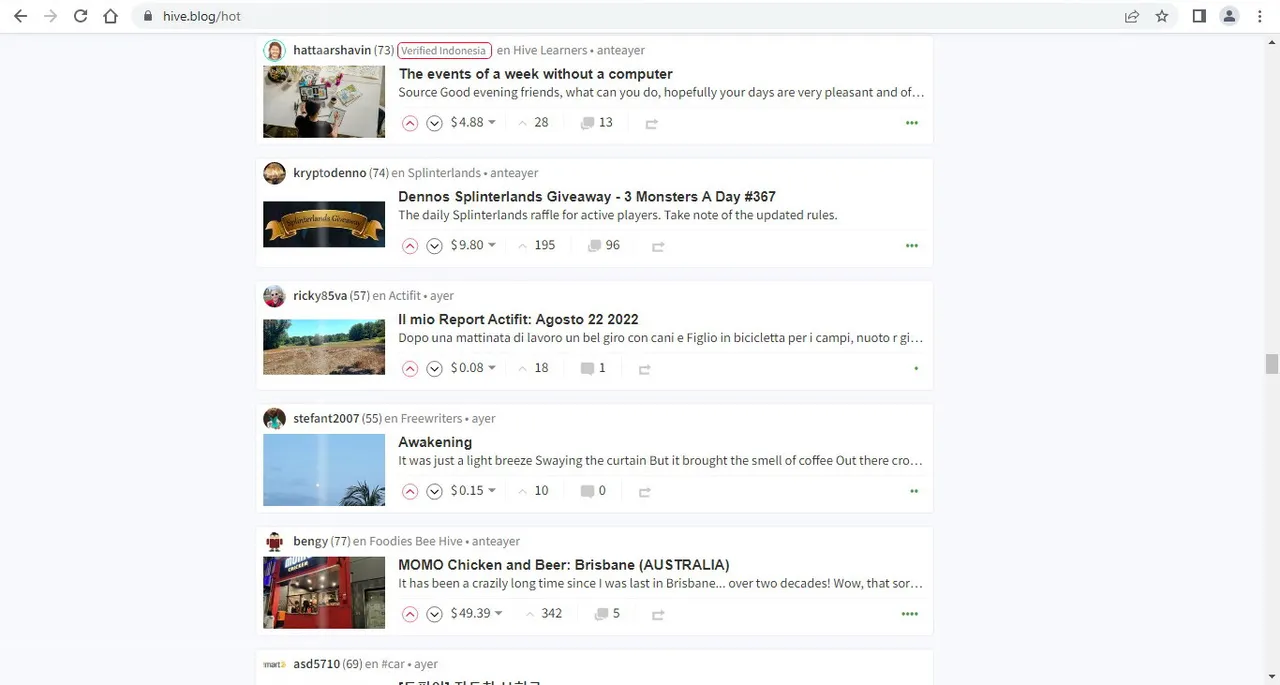
Task: Open the Actifit community link
Action: [x=405, y=296]
